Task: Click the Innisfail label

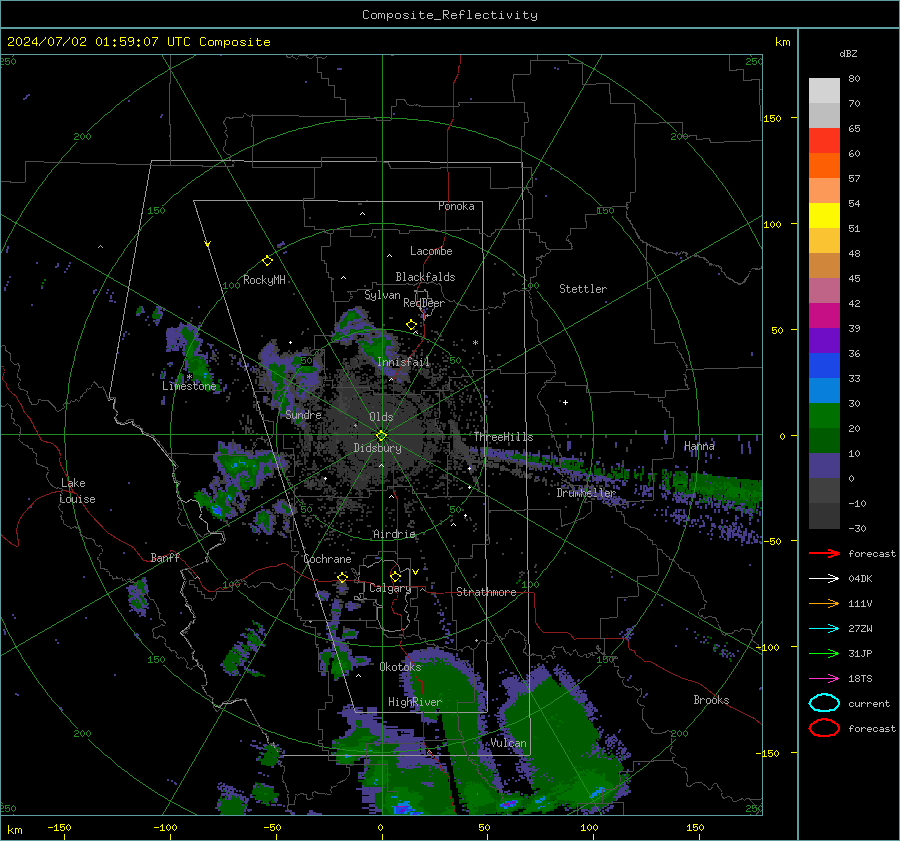Action: 403,362
